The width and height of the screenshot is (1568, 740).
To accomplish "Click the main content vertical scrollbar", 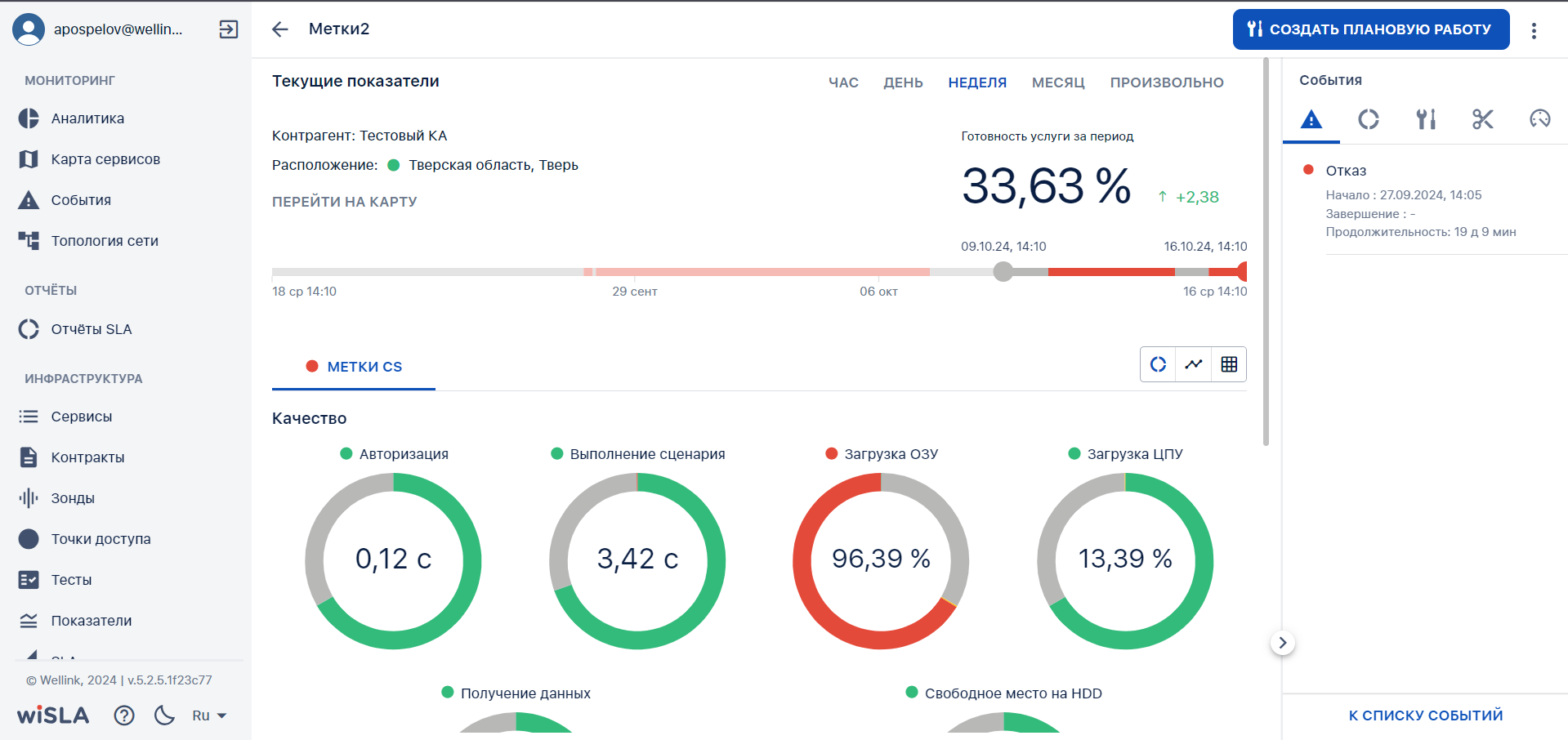I will pyautogui.click(x=1266, y=252).
